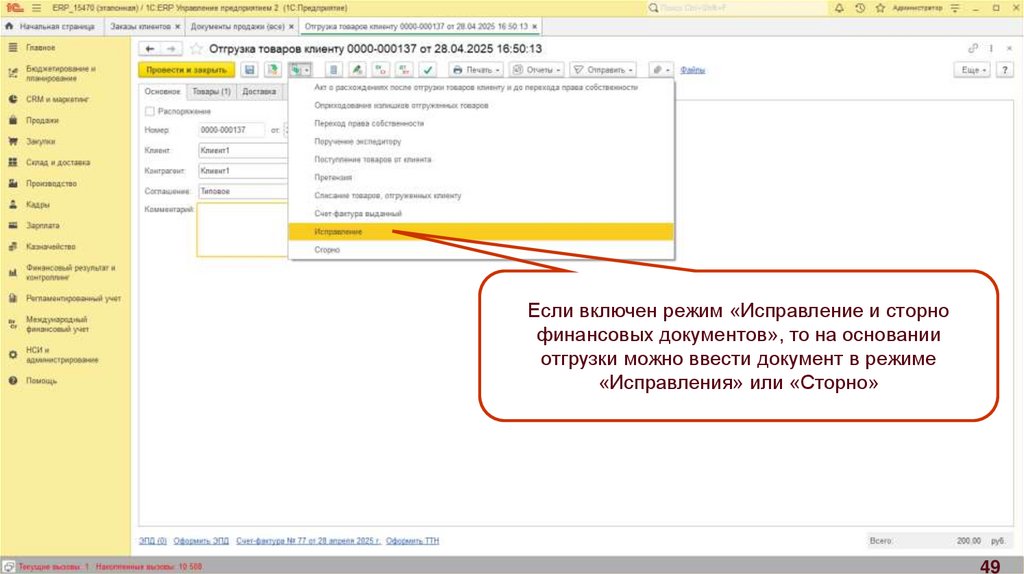
Task: Click the document movements list icon
Action: [x=334, y=69]
